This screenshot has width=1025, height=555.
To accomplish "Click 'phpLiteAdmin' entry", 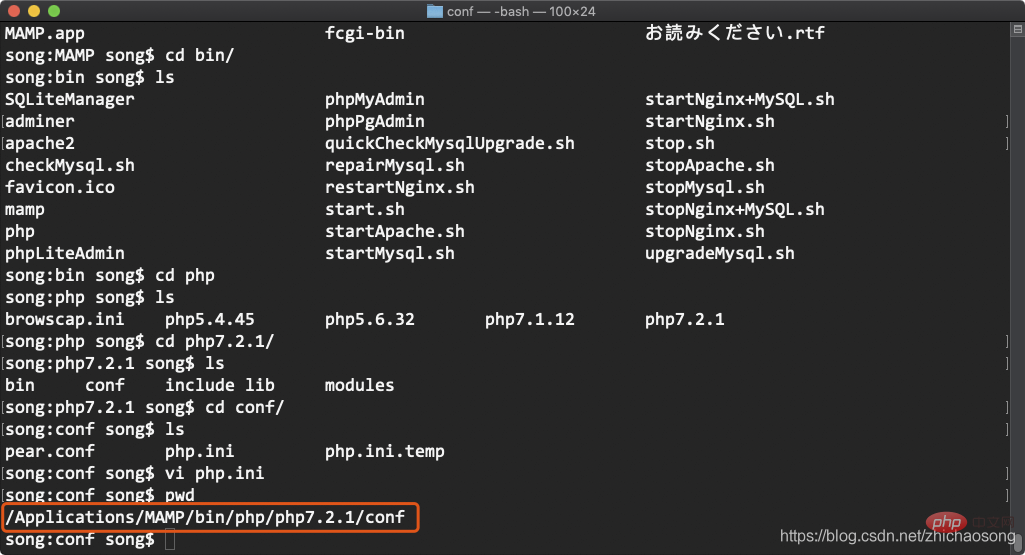I will pos(65,253).
